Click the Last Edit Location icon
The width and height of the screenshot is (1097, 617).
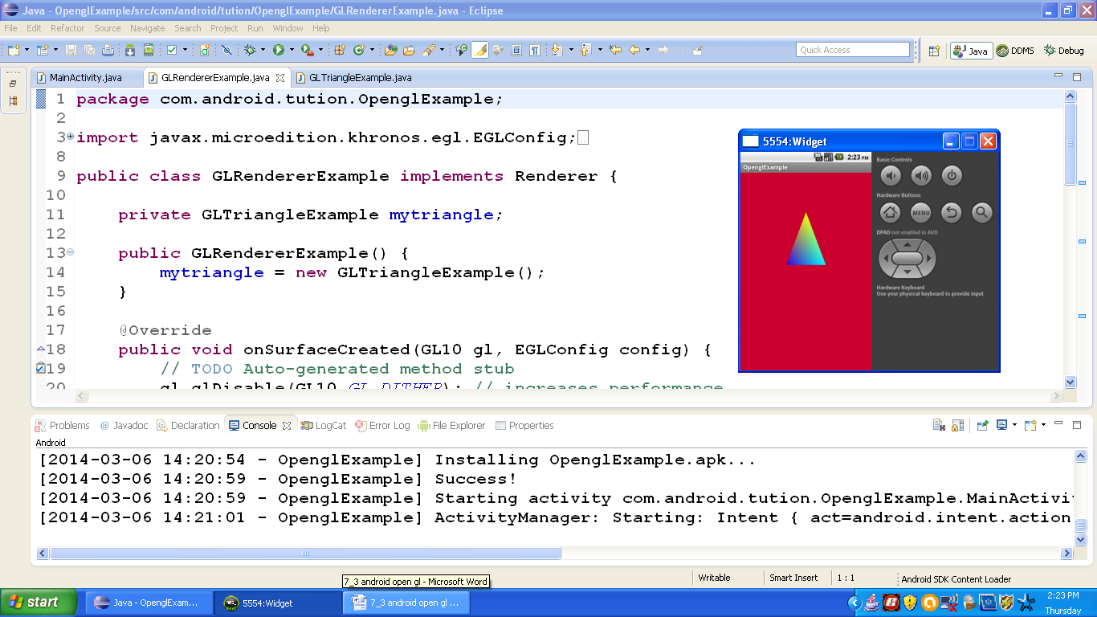[x=616, y=50]
